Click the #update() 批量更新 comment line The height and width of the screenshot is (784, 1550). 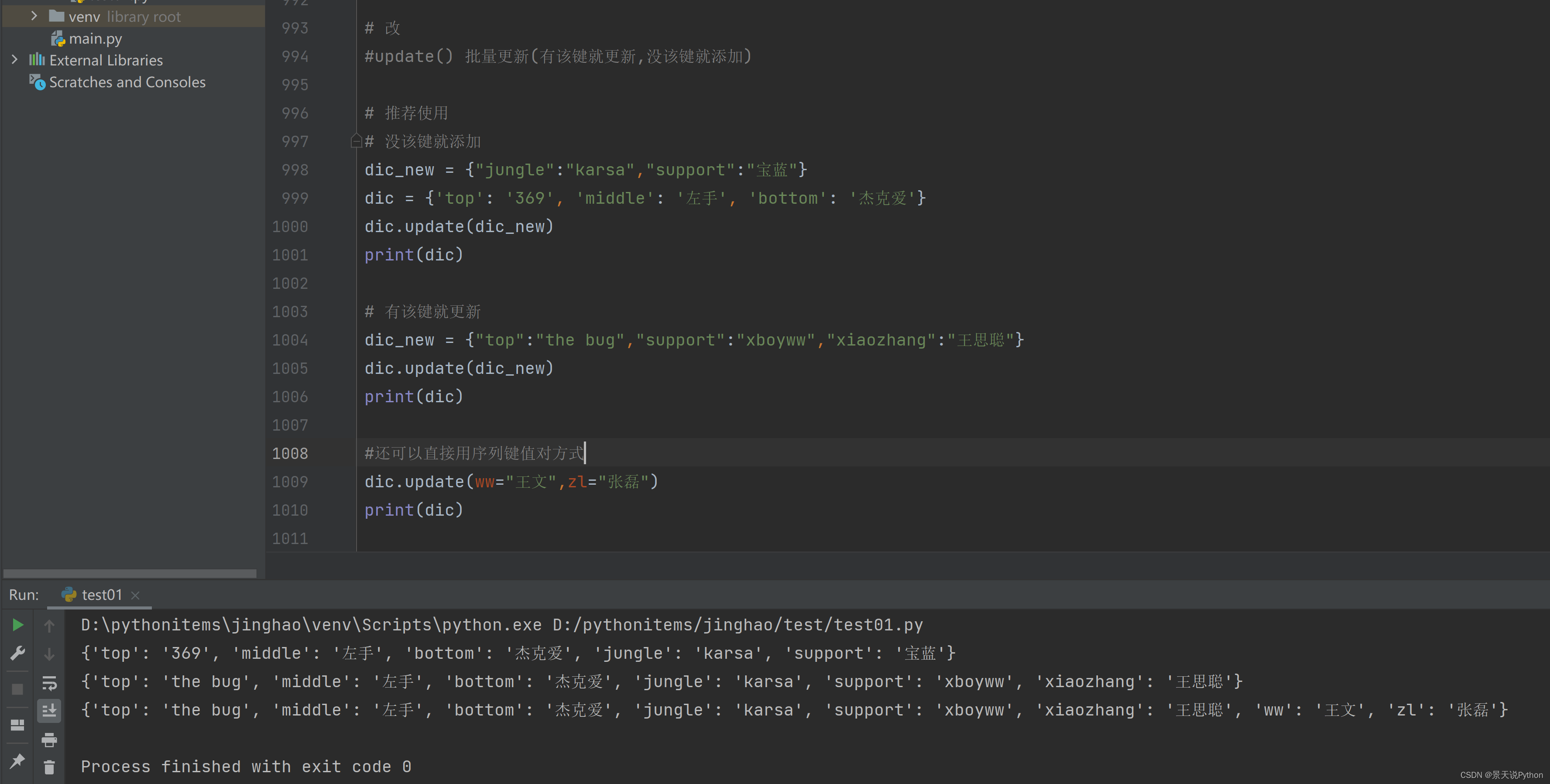558,57
